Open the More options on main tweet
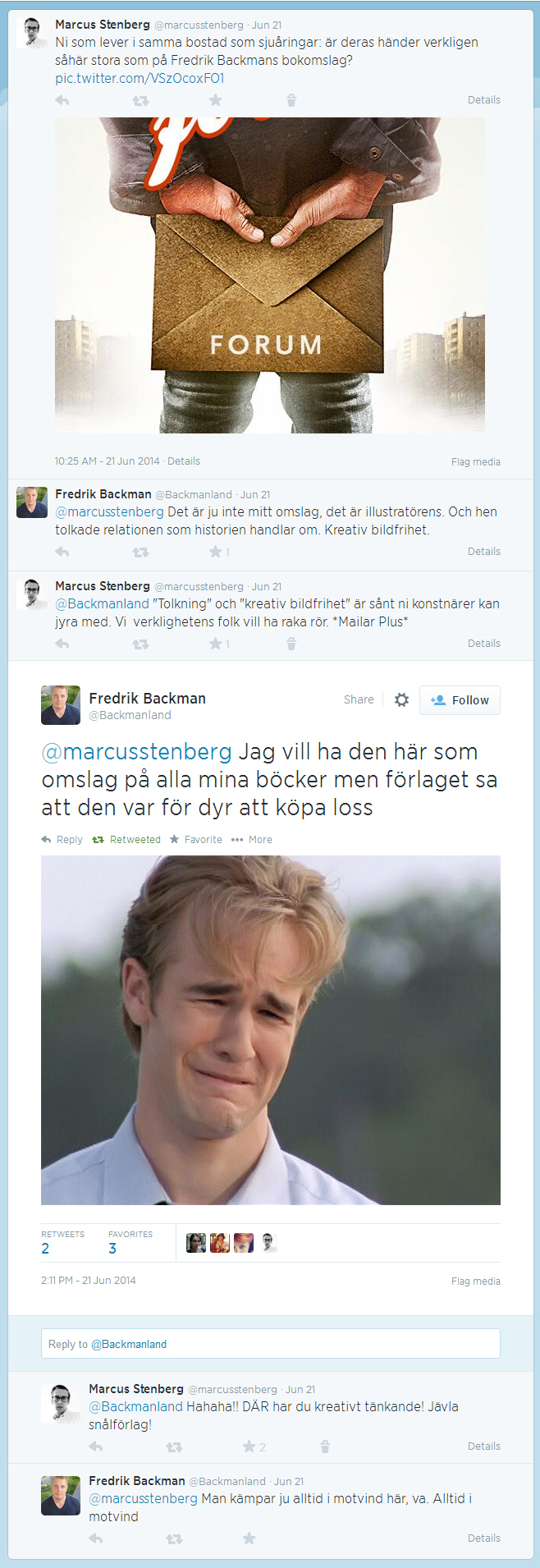This screenshot has height=1568, width=540. 252,839
